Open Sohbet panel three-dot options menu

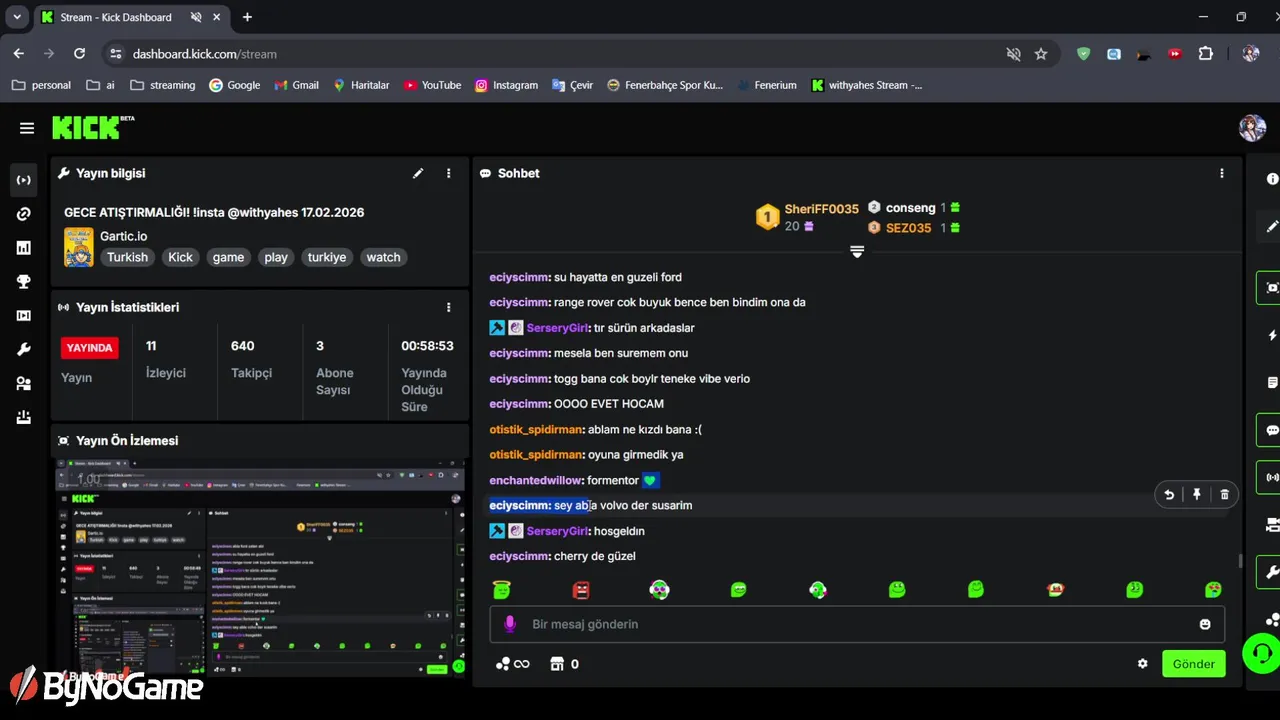[1221, 173]
